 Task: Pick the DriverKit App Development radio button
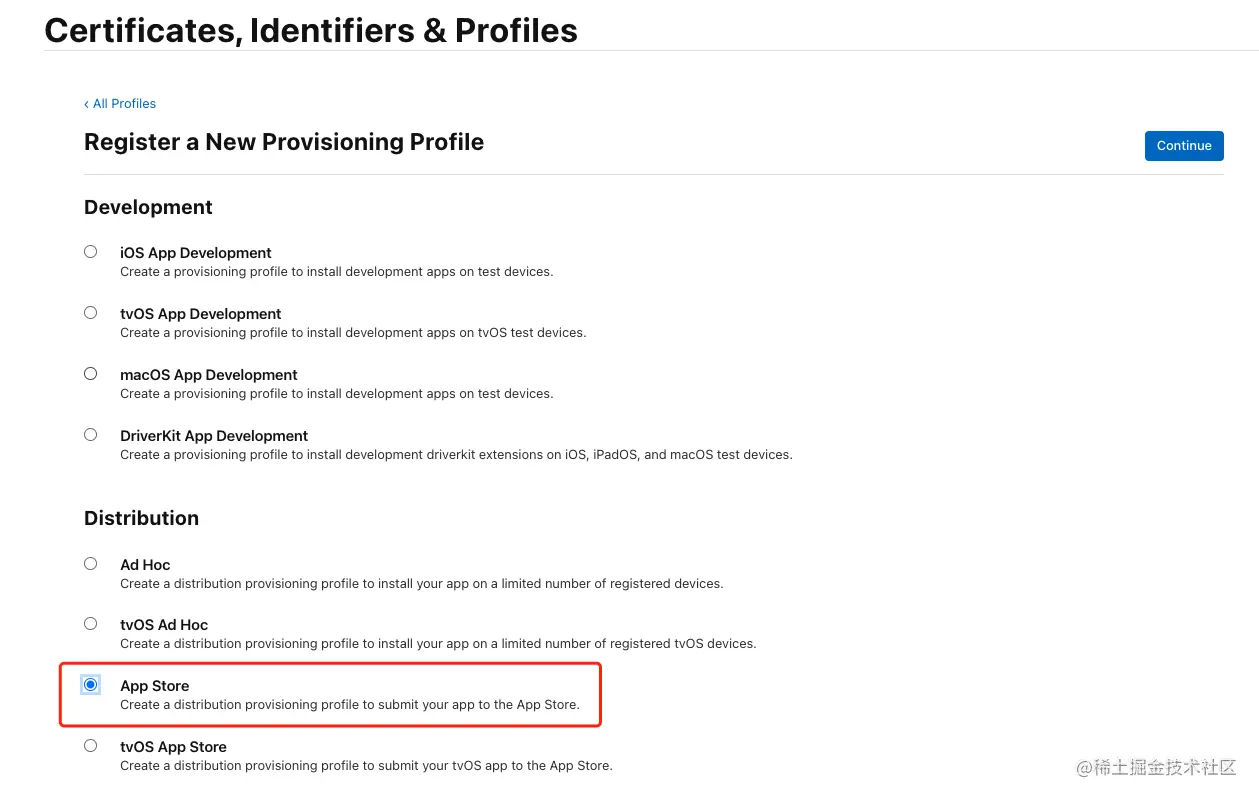91,435
